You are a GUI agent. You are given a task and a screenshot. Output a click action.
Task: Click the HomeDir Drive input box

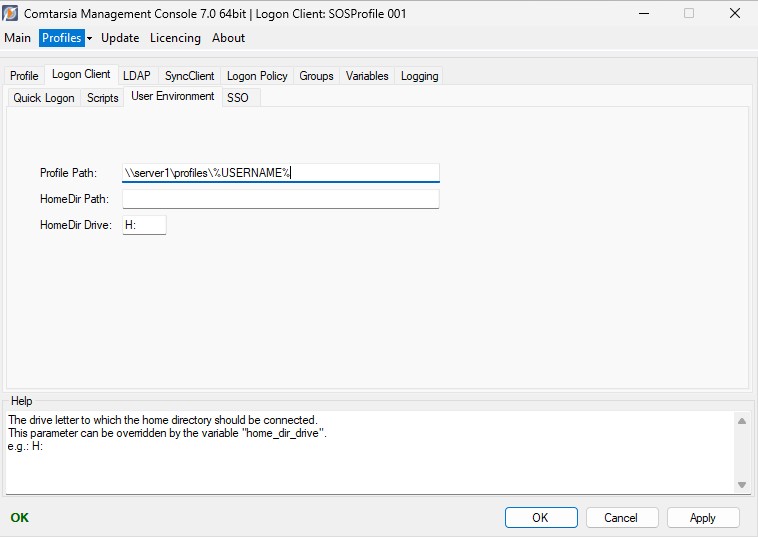coord(144,226)
